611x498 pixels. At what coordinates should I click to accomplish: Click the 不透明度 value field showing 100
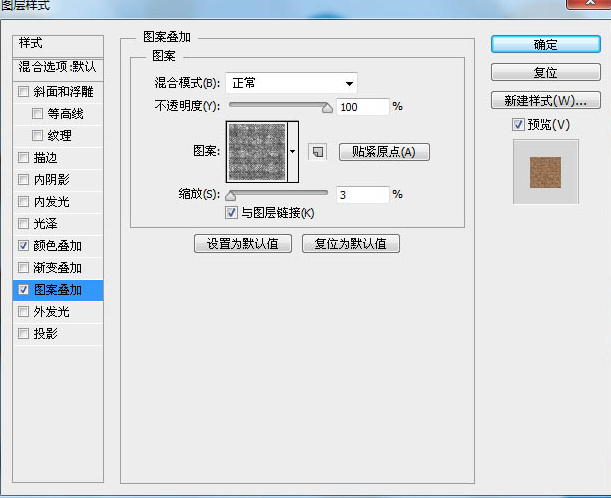[x=363, y=107]
